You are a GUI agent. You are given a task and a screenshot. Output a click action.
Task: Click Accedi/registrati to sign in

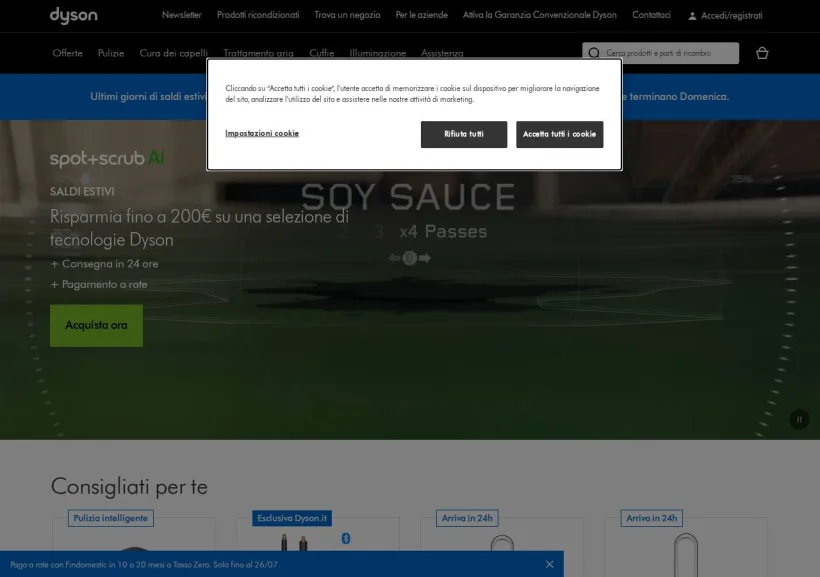click(732, 16)
